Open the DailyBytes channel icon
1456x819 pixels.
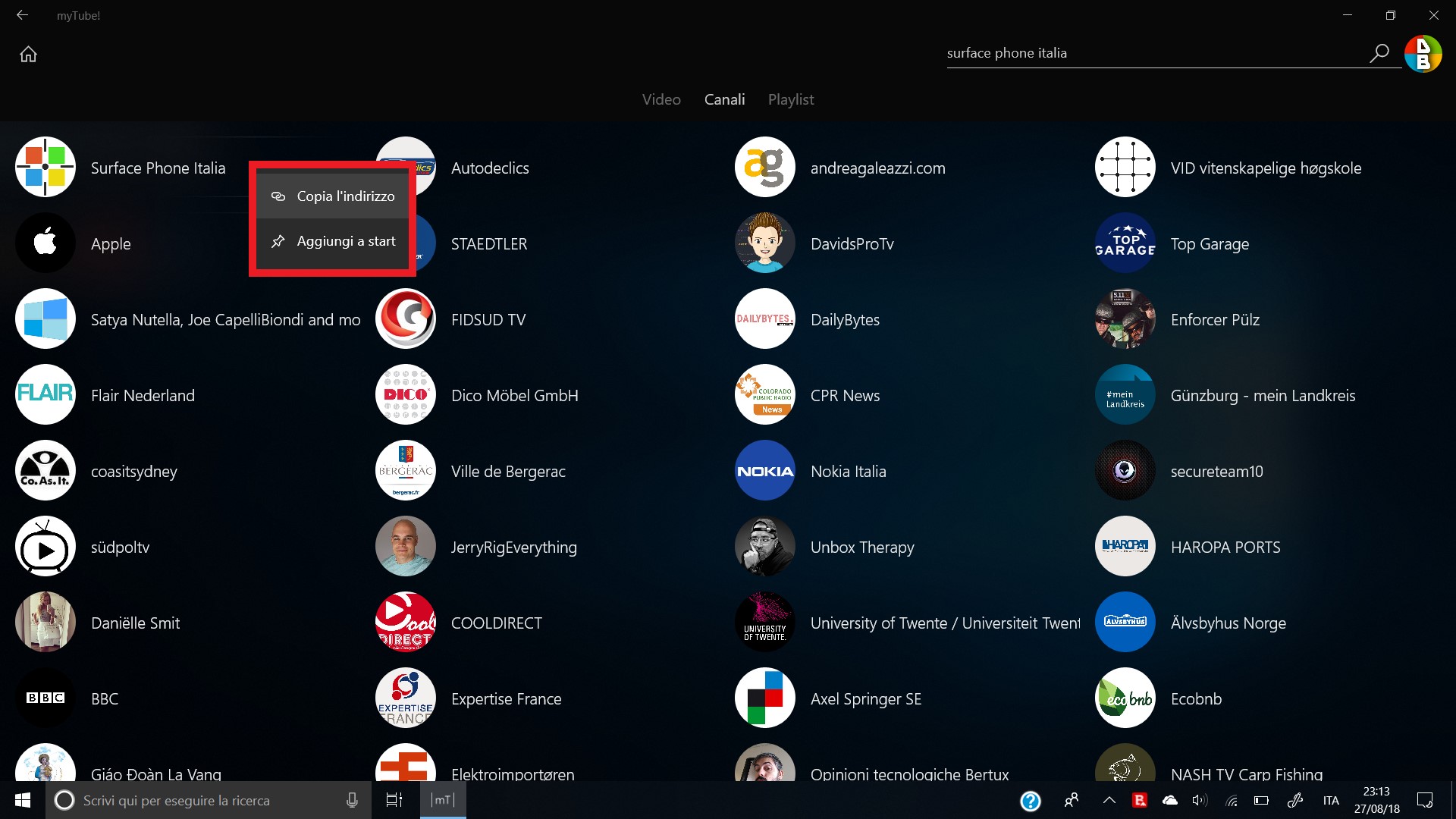point(765,318)
